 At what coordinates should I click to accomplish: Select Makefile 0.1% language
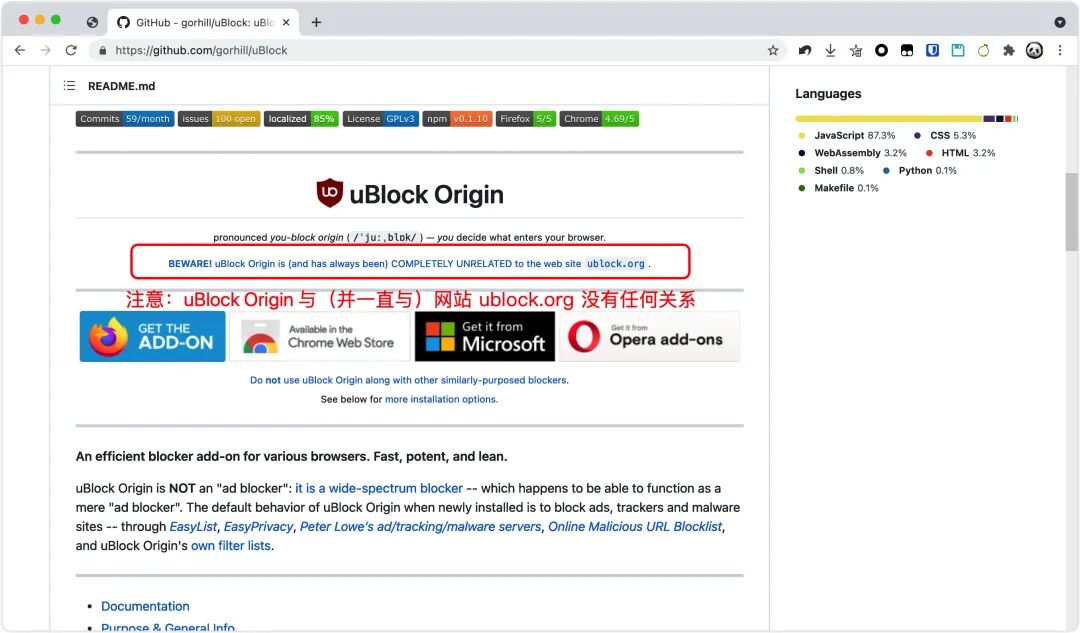coord(838,188)
